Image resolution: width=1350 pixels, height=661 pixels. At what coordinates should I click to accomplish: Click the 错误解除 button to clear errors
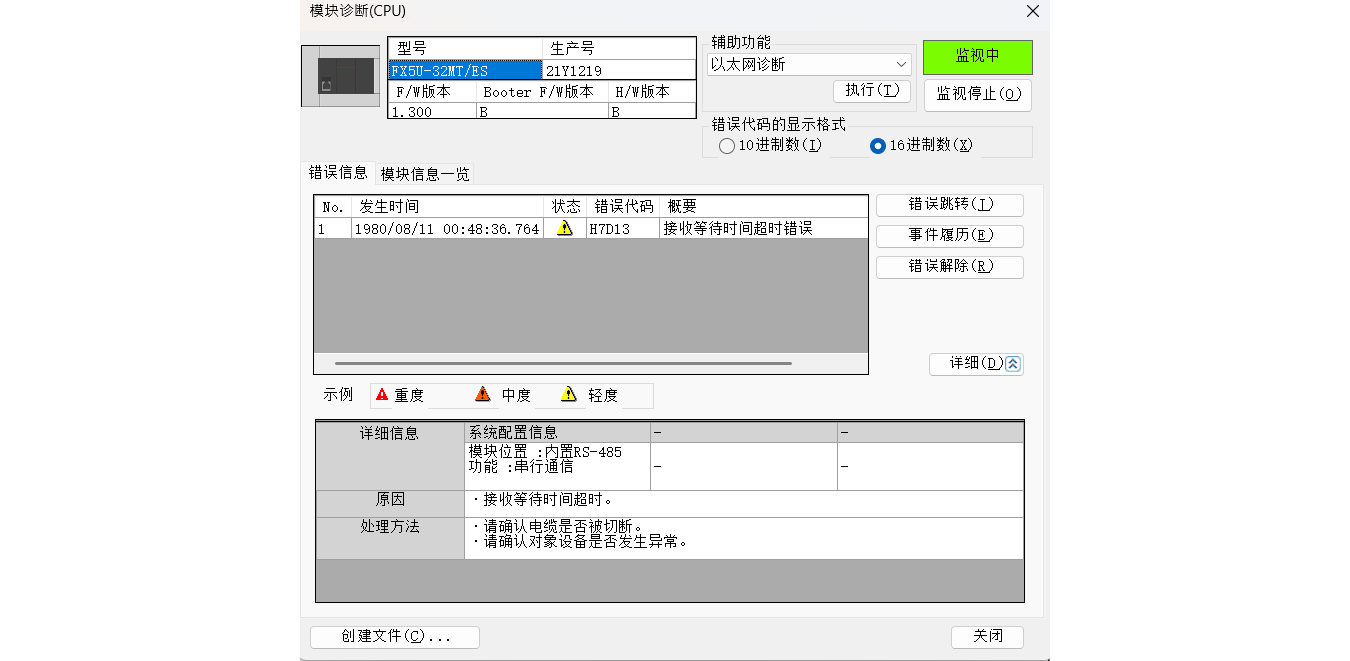click(x=949, y=267)
